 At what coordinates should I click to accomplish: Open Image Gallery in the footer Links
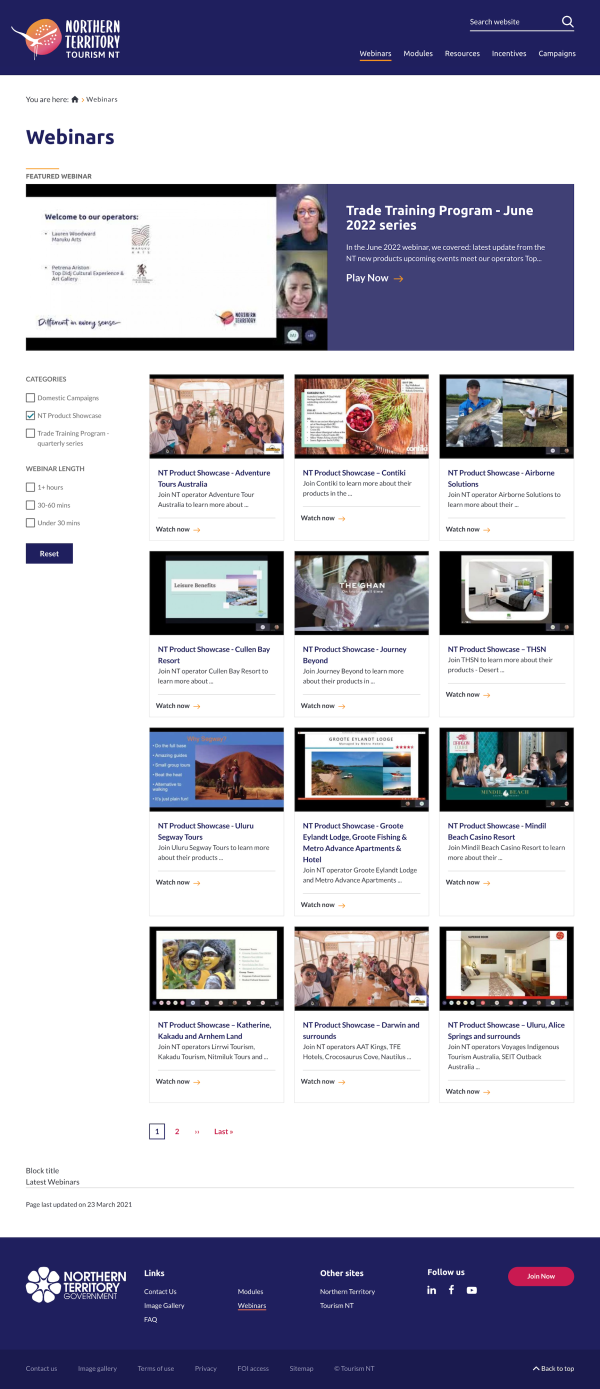point(164,1306)
